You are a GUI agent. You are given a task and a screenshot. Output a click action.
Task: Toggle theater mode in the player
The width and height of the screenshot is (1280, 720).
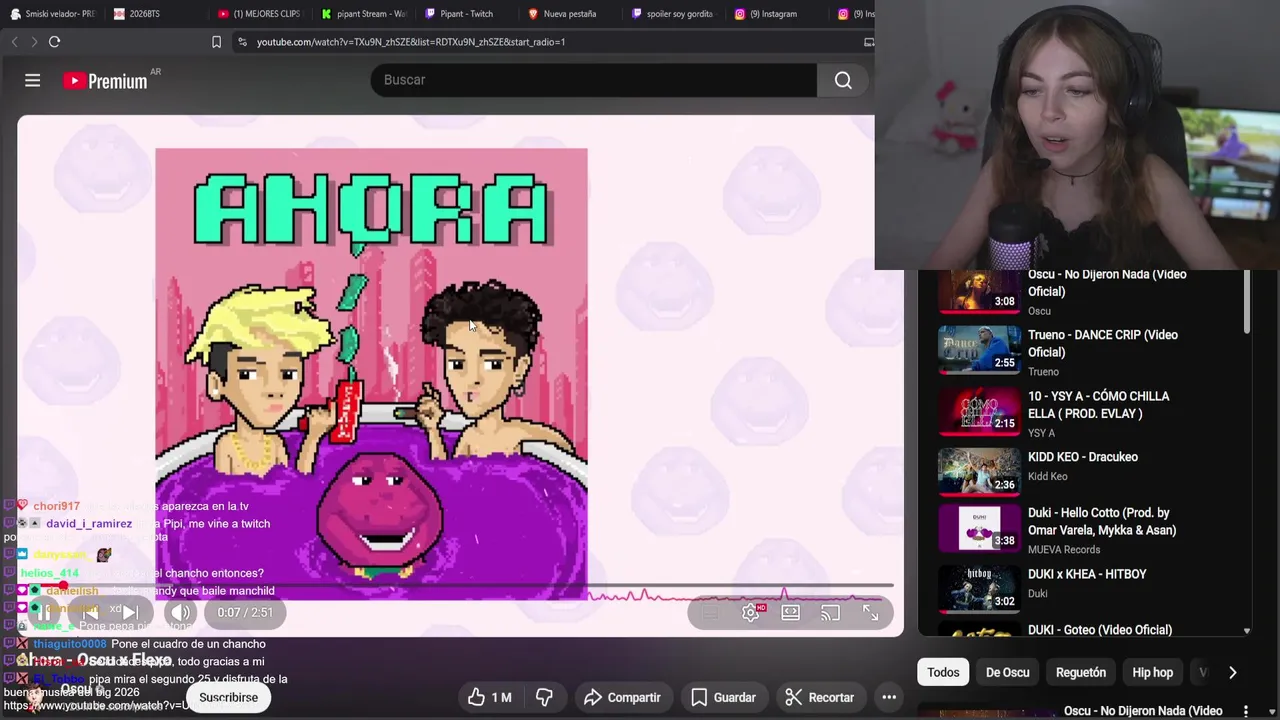[x=791, y=613]
